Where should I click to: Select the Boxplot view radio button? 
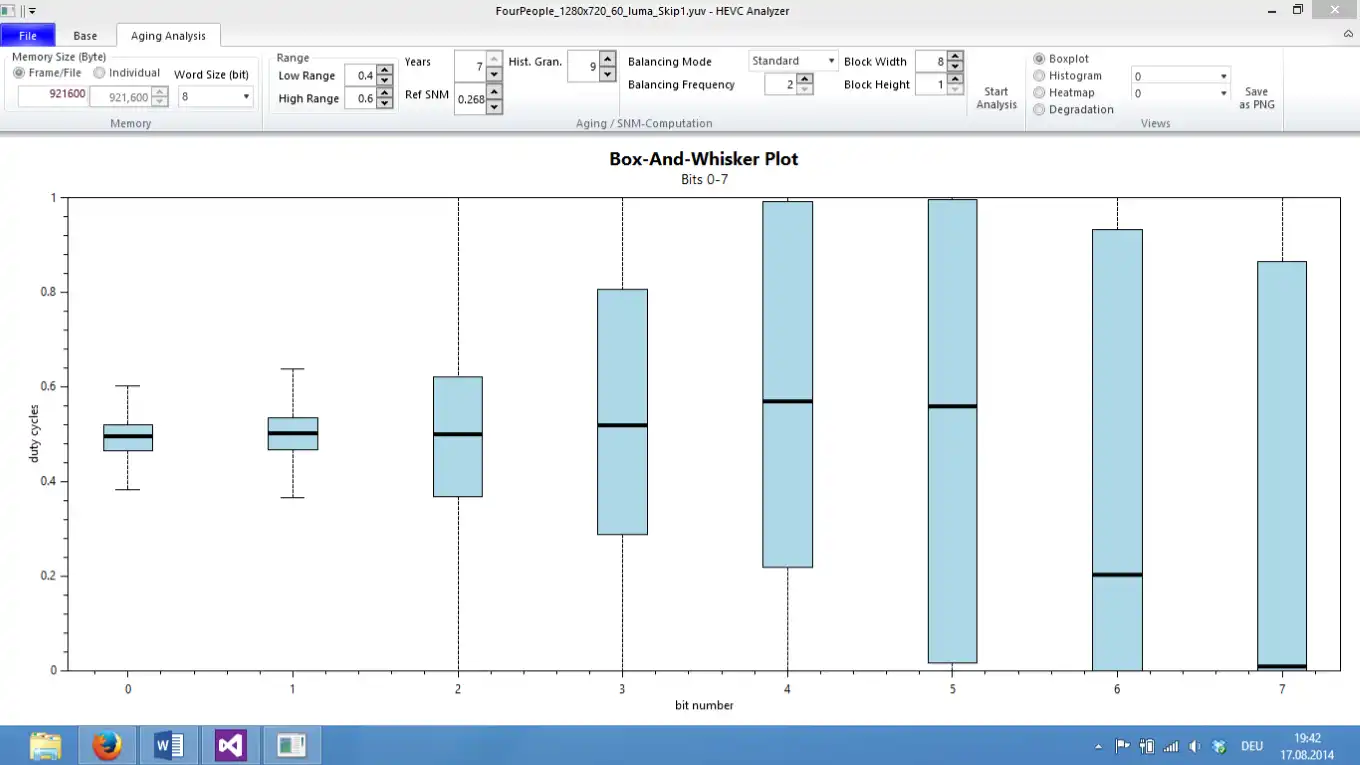click(1039, 59)
